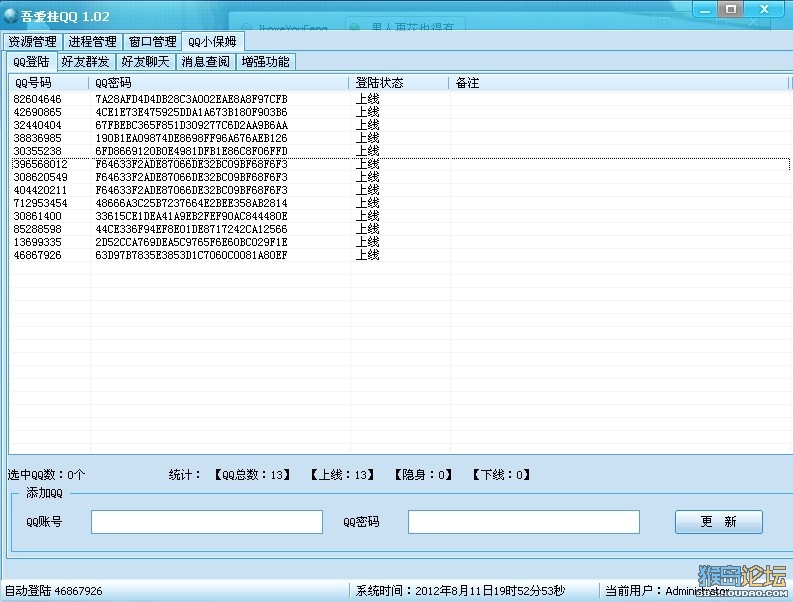Viewport: 793px width, 602px height.
Task: Open the 消息查阅 sub-tab
Action: pos(205,62)
